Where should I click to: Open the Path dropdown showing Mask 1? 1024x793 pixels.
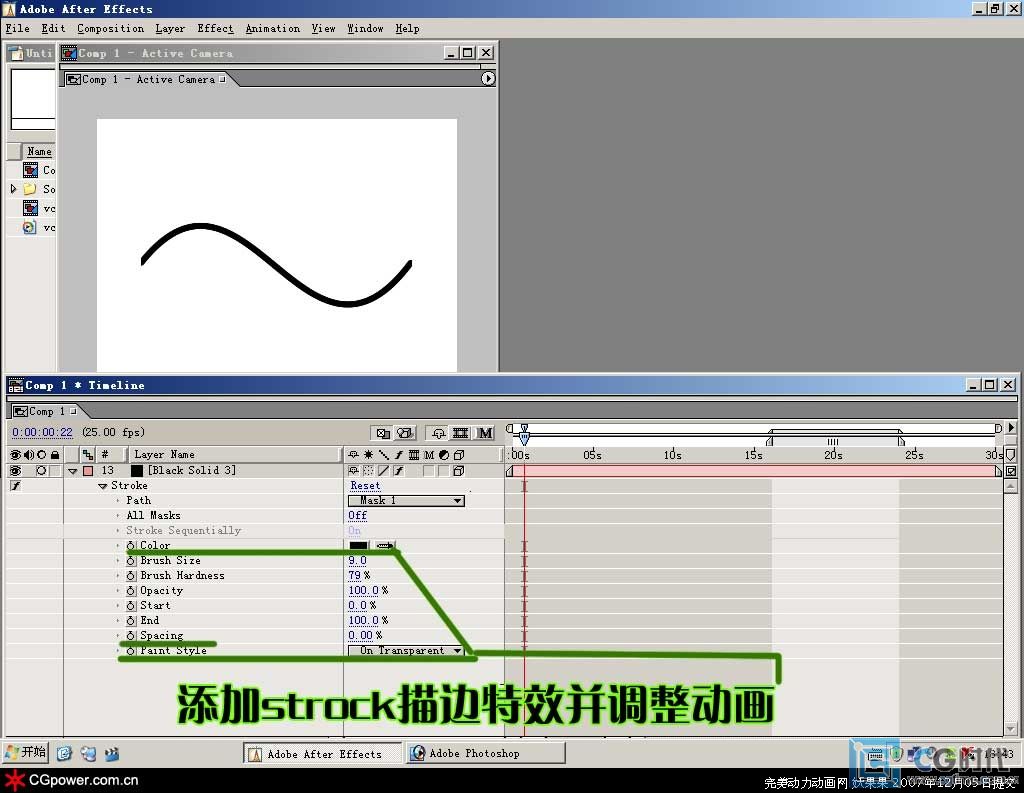(406, 501)
